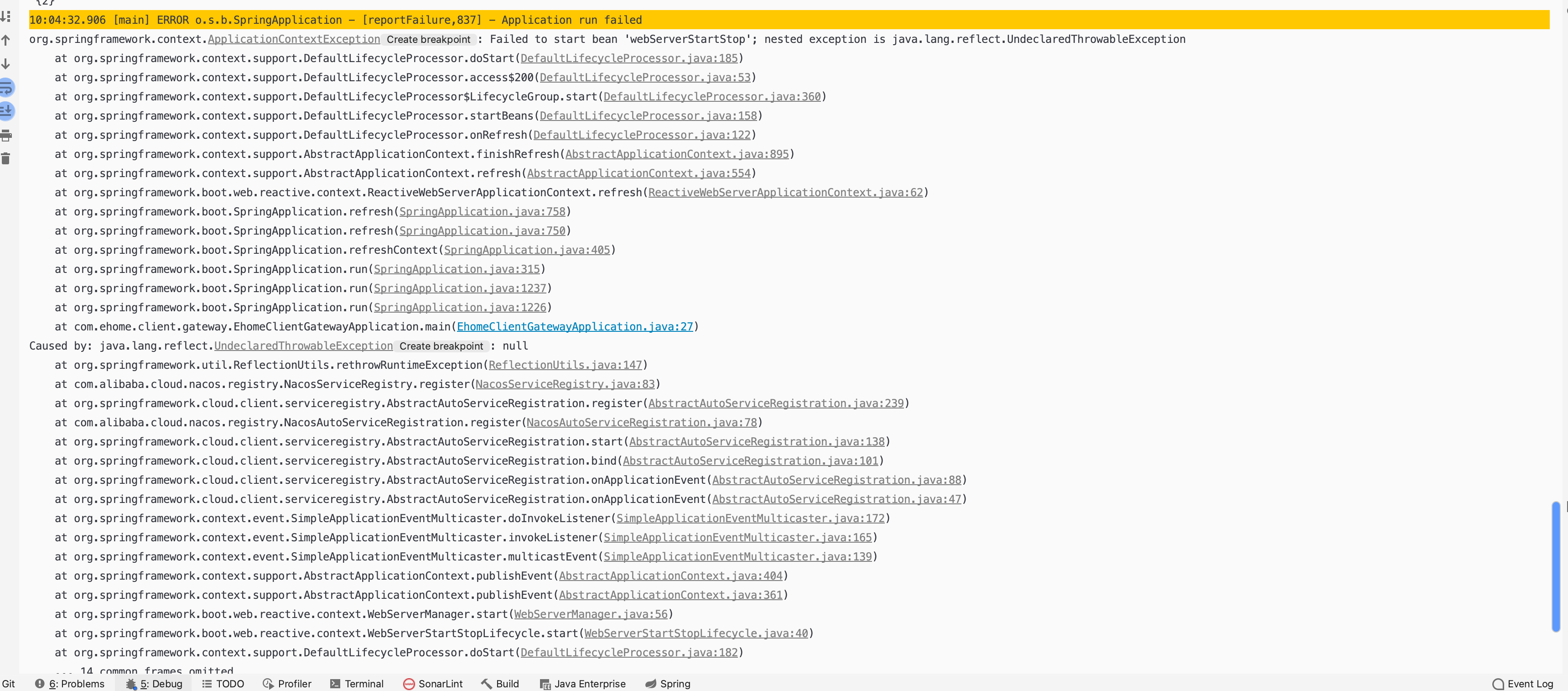Click the down stack trace arrow icon
The height and width of the screenshot is (691, 1568).
click(x=6, y=64)
